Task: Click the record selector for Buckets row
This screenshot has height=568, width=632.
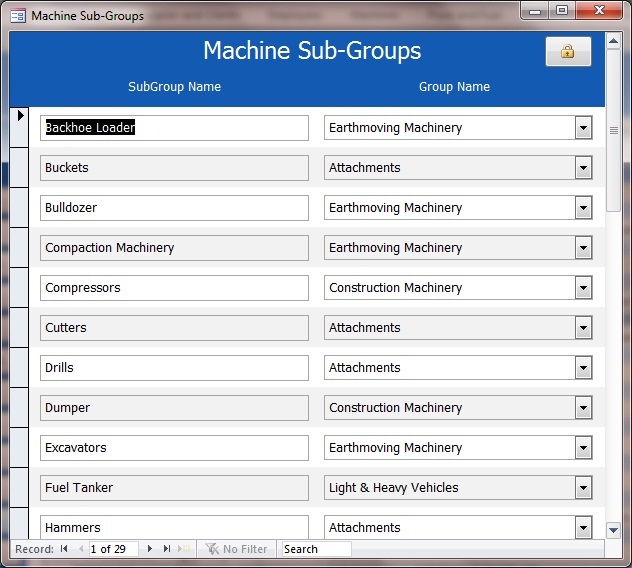Action: [x=19, y=167]
